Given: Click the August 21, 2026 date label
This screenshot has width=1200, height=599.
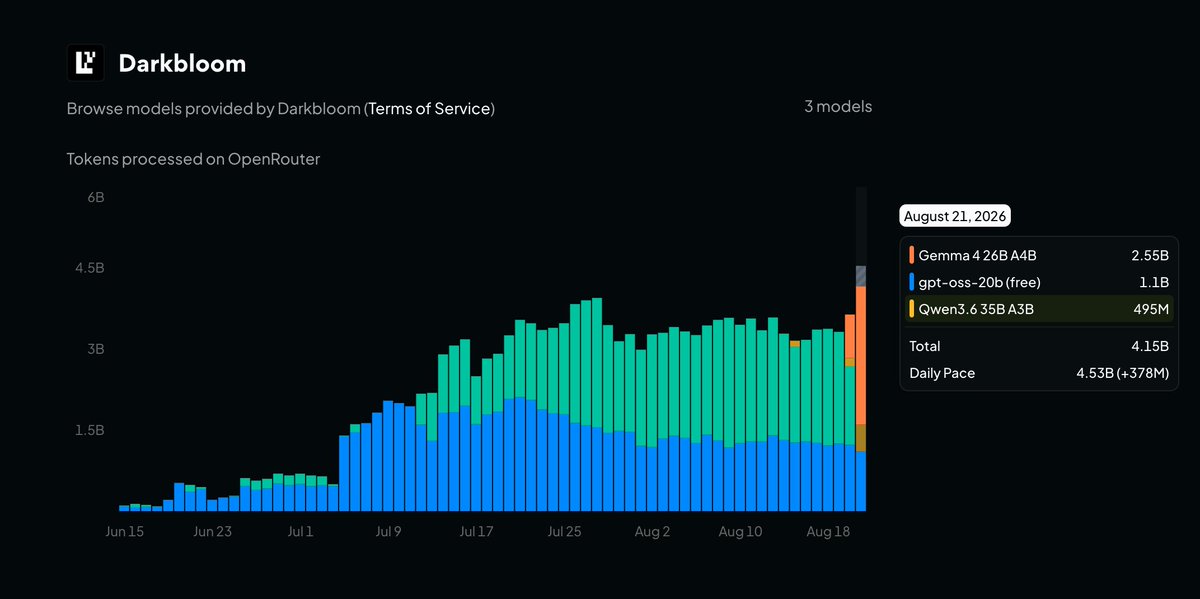Looking at the screenshot, I should [x=955, y=216].
